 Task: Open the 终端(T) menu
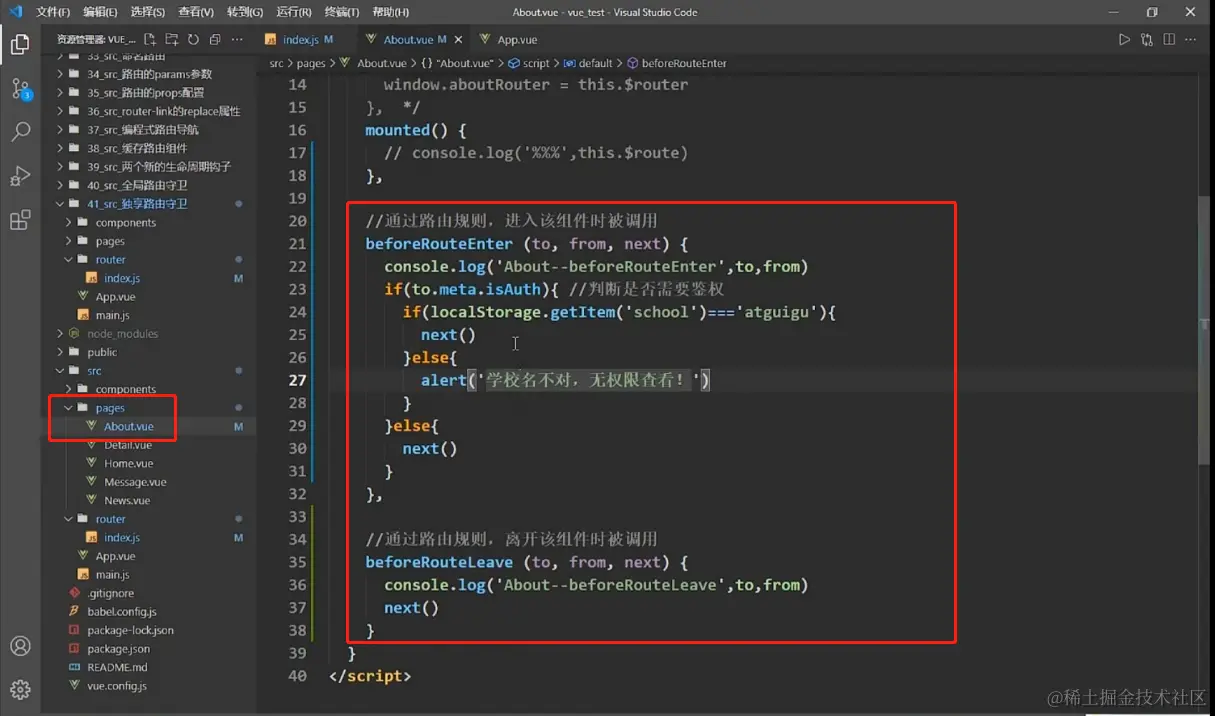click(341, 12)
